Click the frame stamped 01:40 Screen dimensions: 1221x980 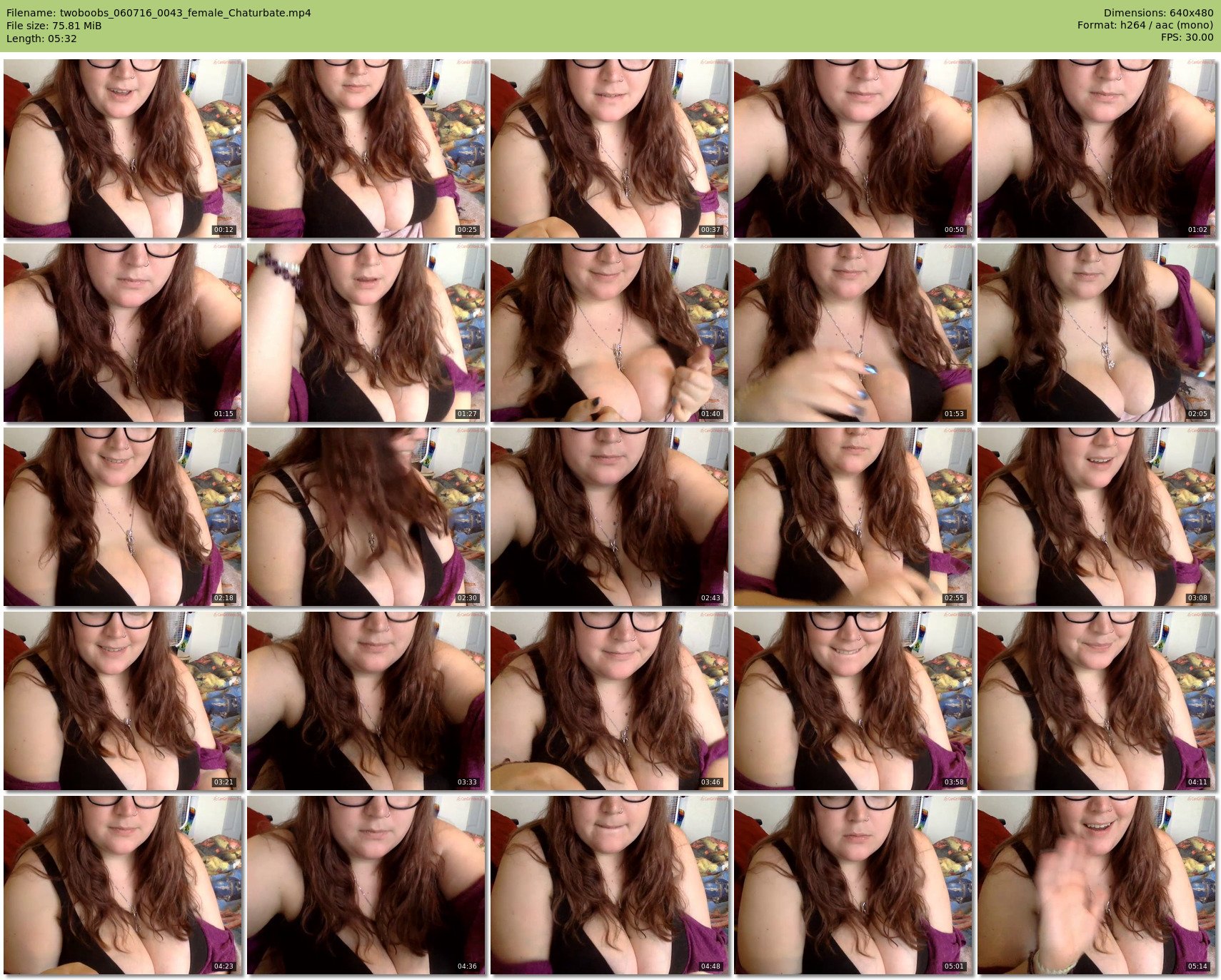(609, 333)
